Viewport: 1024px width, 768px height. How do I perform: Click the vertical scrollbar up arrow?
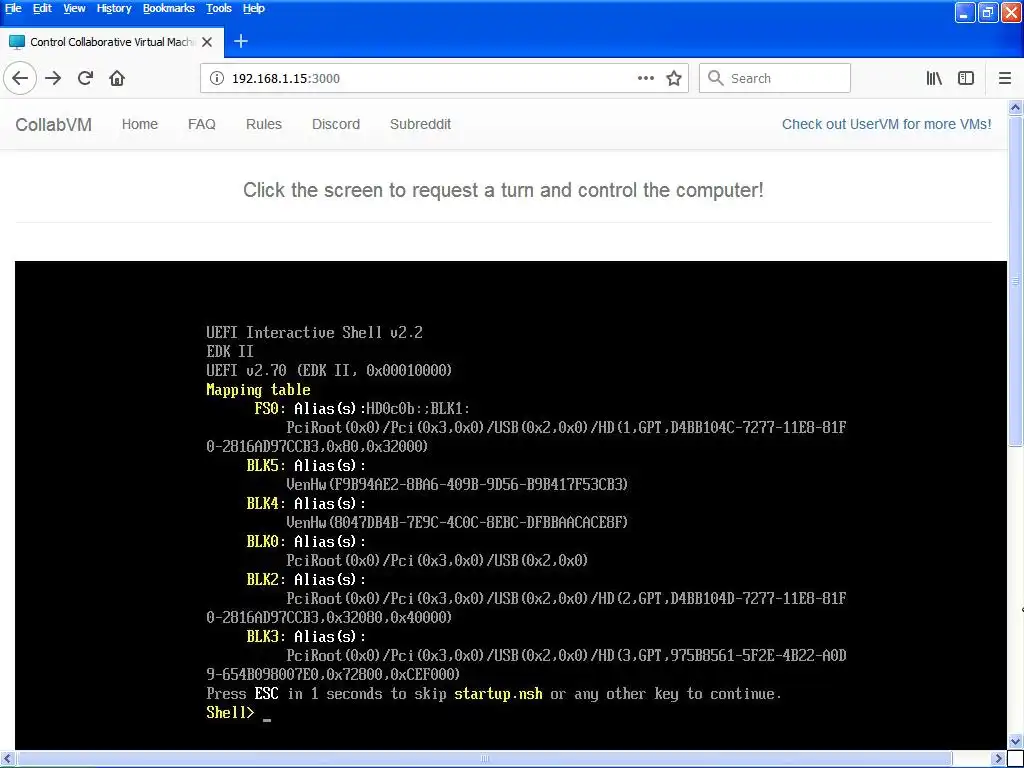1016,107
